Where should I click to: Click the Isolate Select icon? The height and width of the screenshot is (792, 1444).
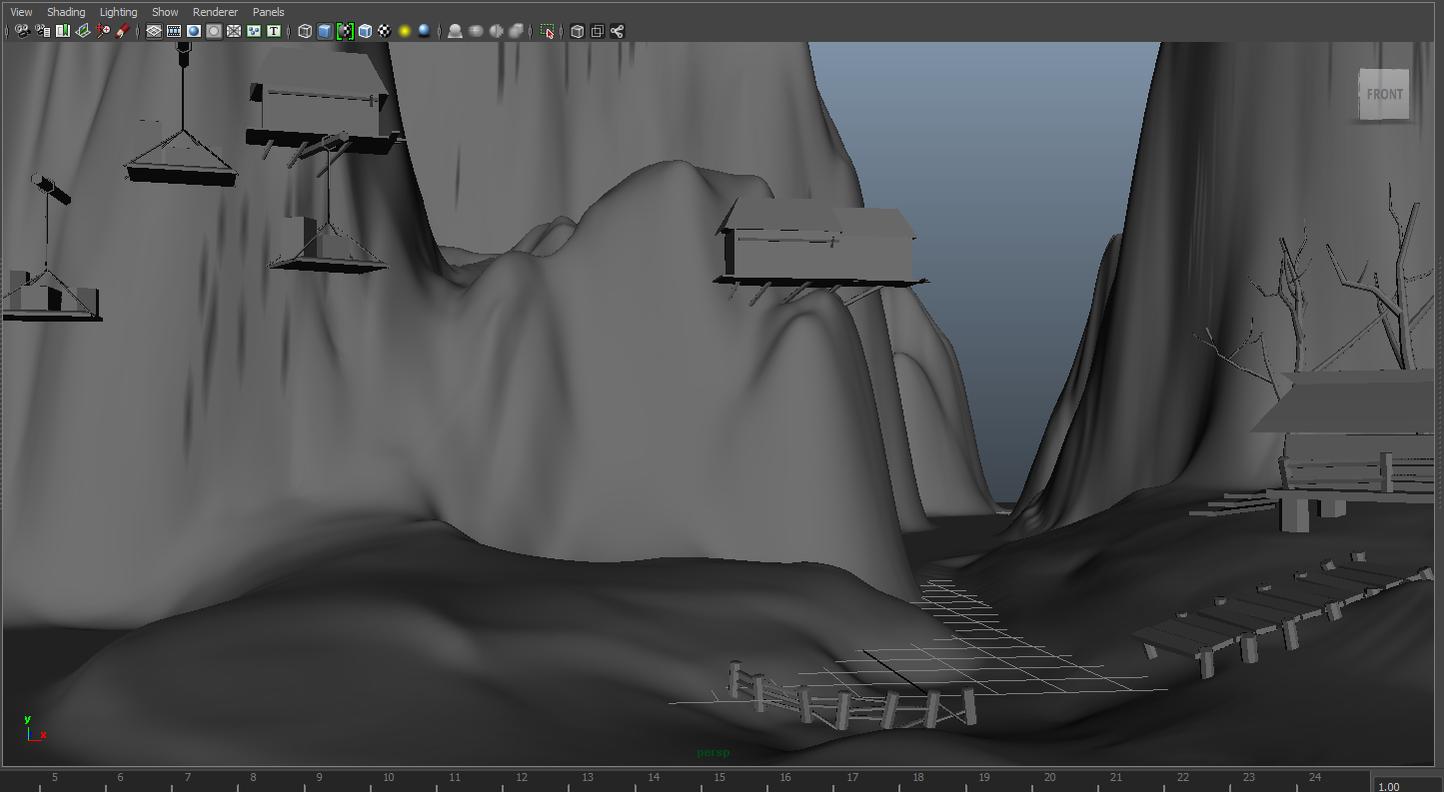point(547,31)
